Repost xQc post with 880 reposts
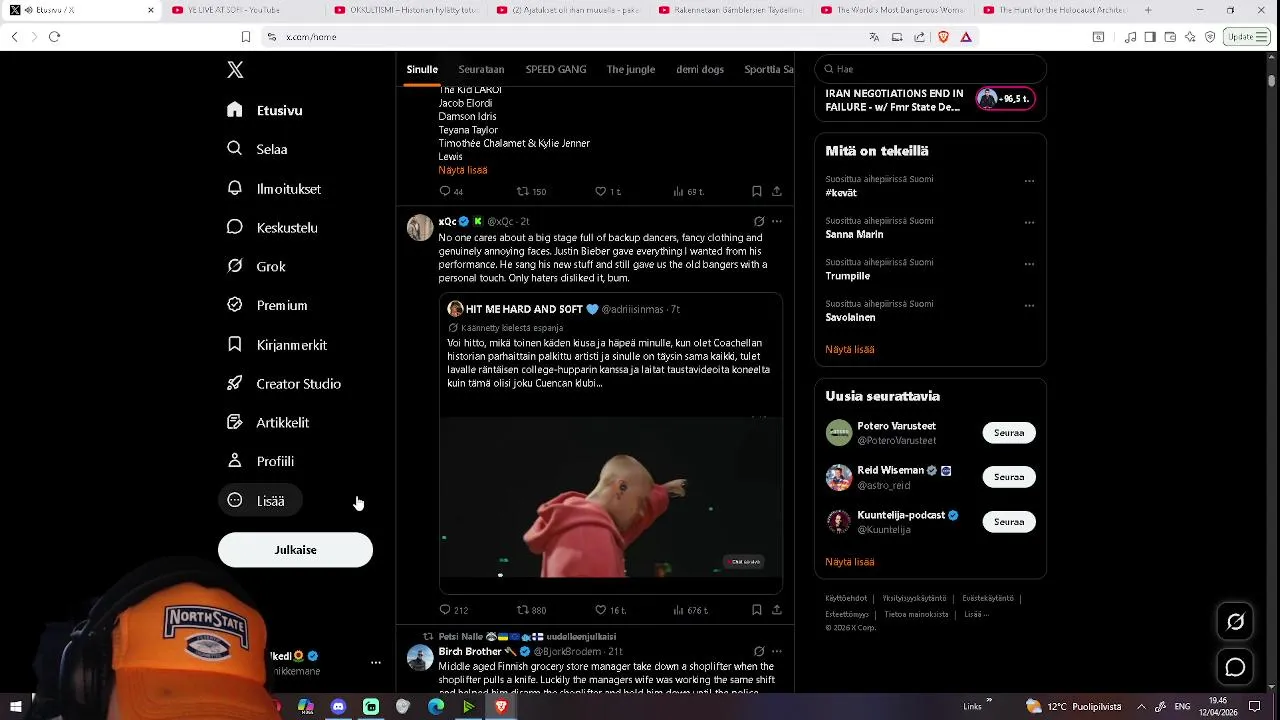Image resolution: width=1280 pixels, height=720 pixels. pyautogui.click(x=531, y=610)
